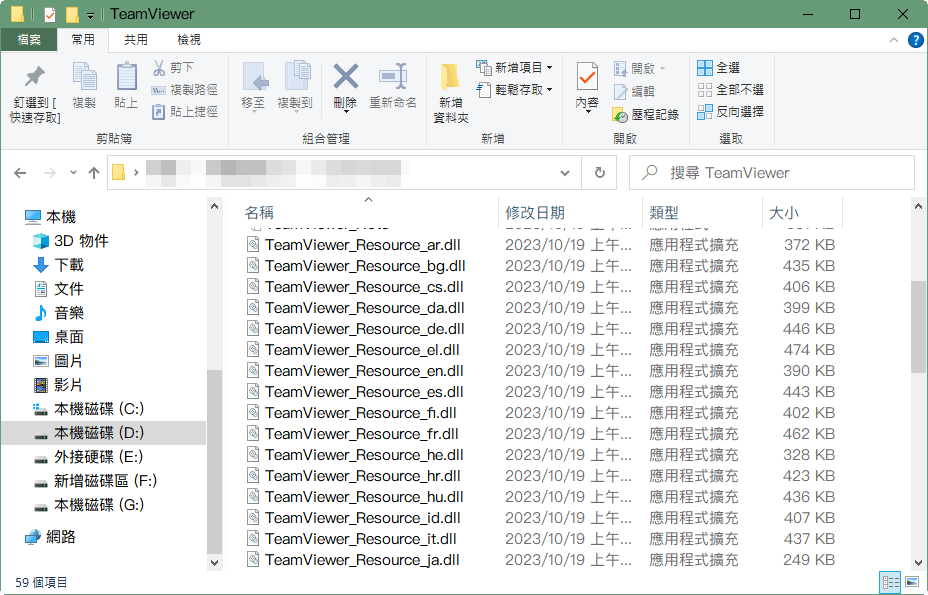Sort by the 修改日期 column header
Image resolution: width=928 pixels, height=595 pixels.
click(x=534, y=213)
